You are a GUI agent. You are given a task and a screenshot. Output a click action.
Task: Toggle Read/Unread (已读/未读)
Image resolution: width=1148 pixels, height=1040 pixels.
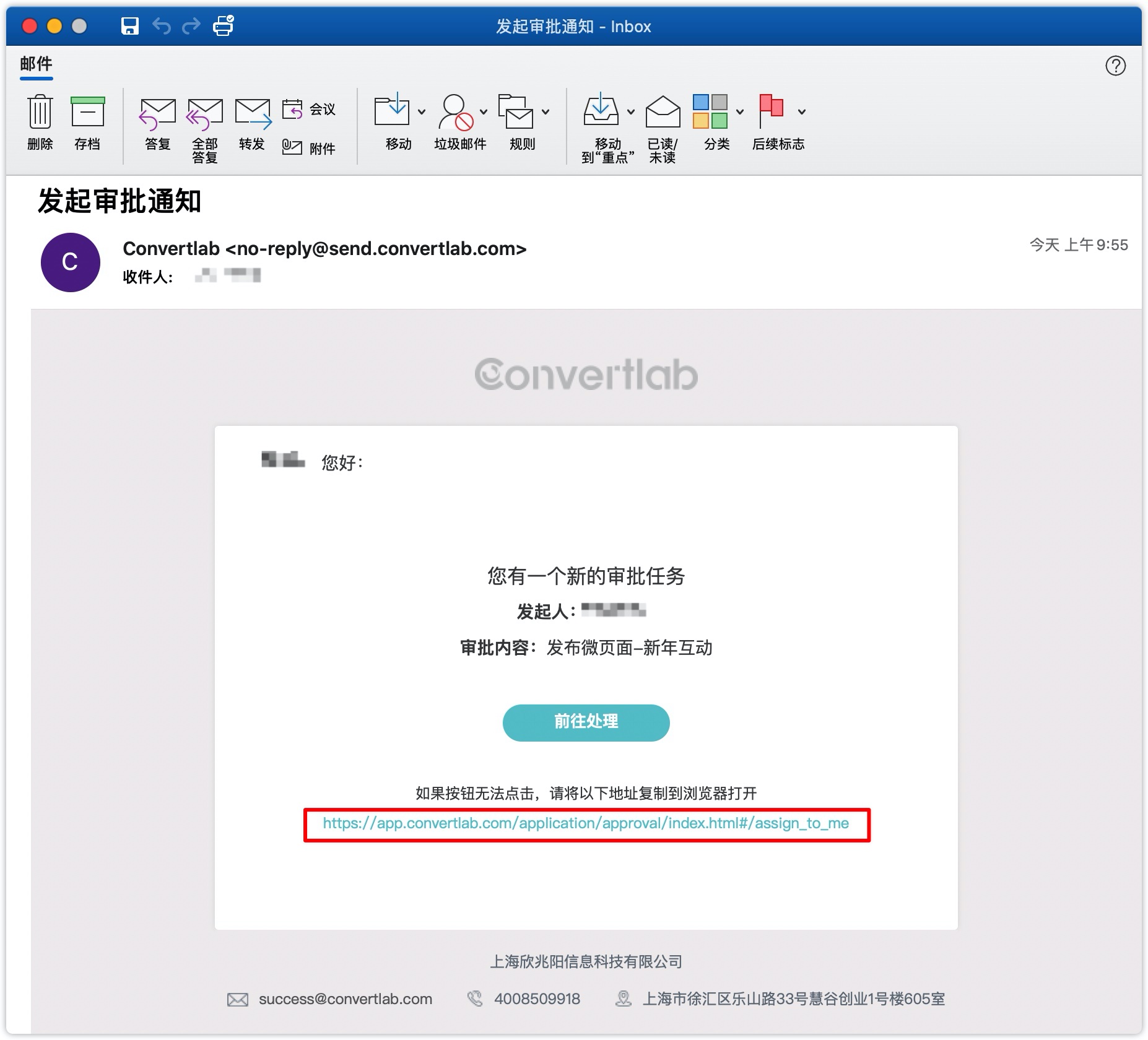click(663, 111)
